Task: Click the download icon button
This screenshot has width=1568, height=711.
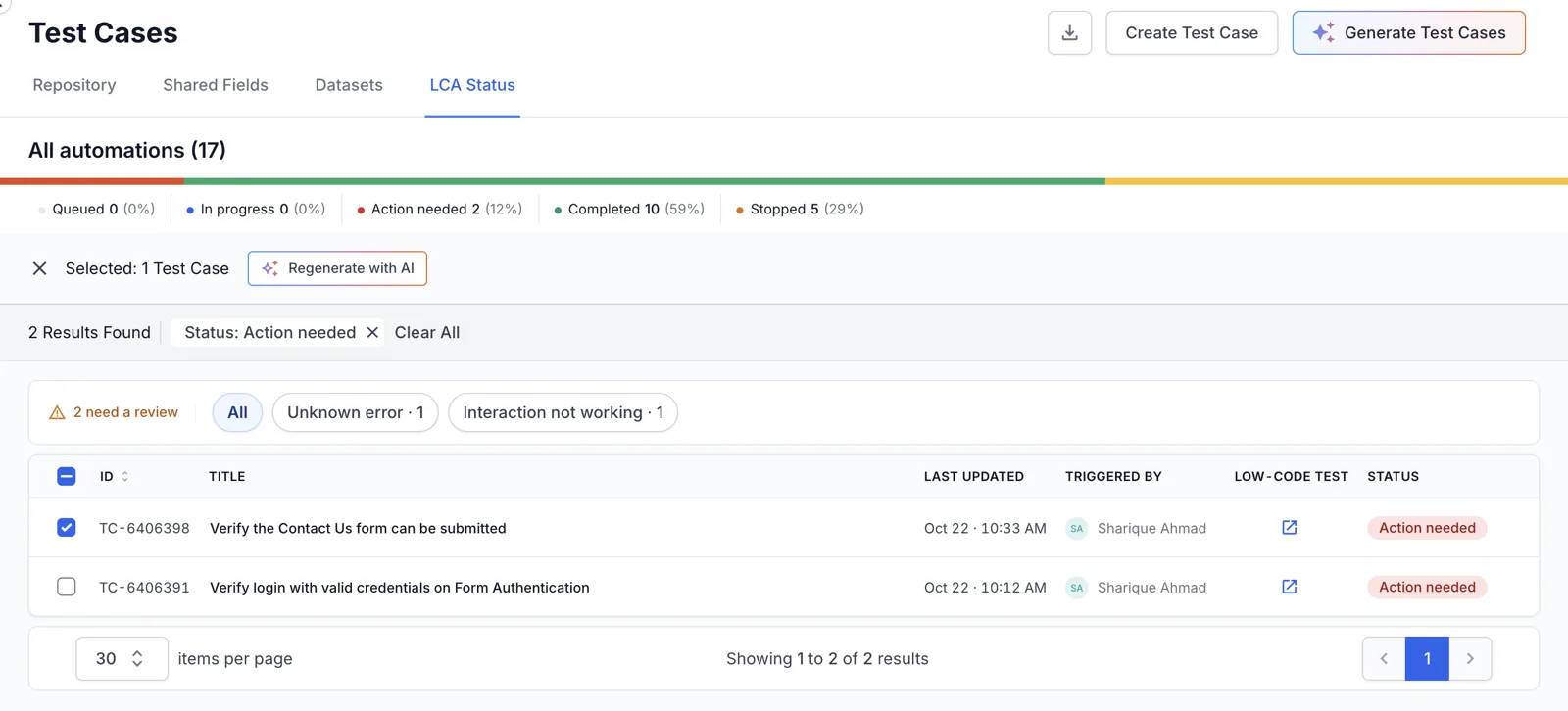Action: [x=1069, y=33]
